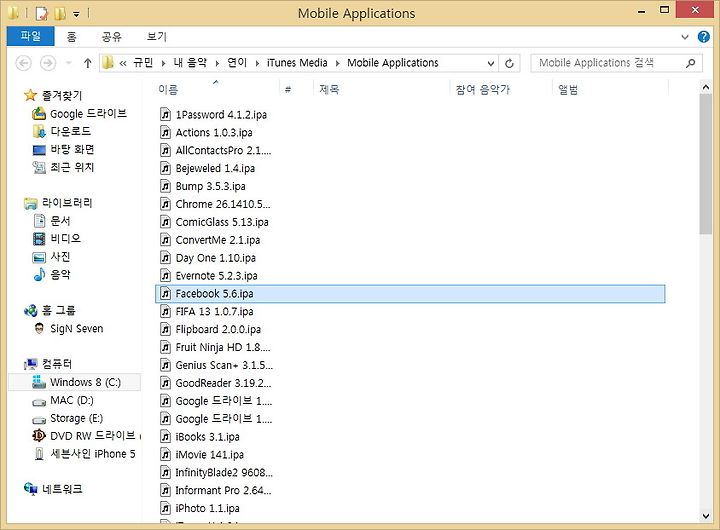Select 최근 위치 in favorites
This screenshot has height=530, width=720.
click(x=63, y=167)
